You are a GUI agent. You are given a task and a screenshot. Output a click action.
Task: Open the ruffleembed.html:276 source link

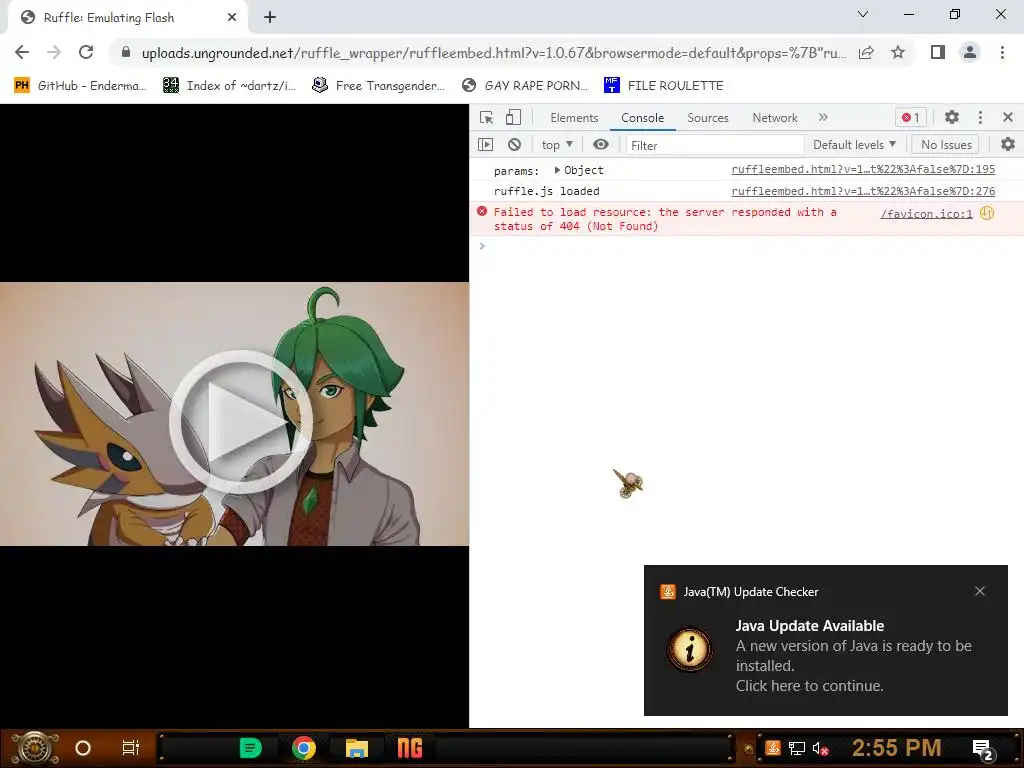click(x=863, y=191)
